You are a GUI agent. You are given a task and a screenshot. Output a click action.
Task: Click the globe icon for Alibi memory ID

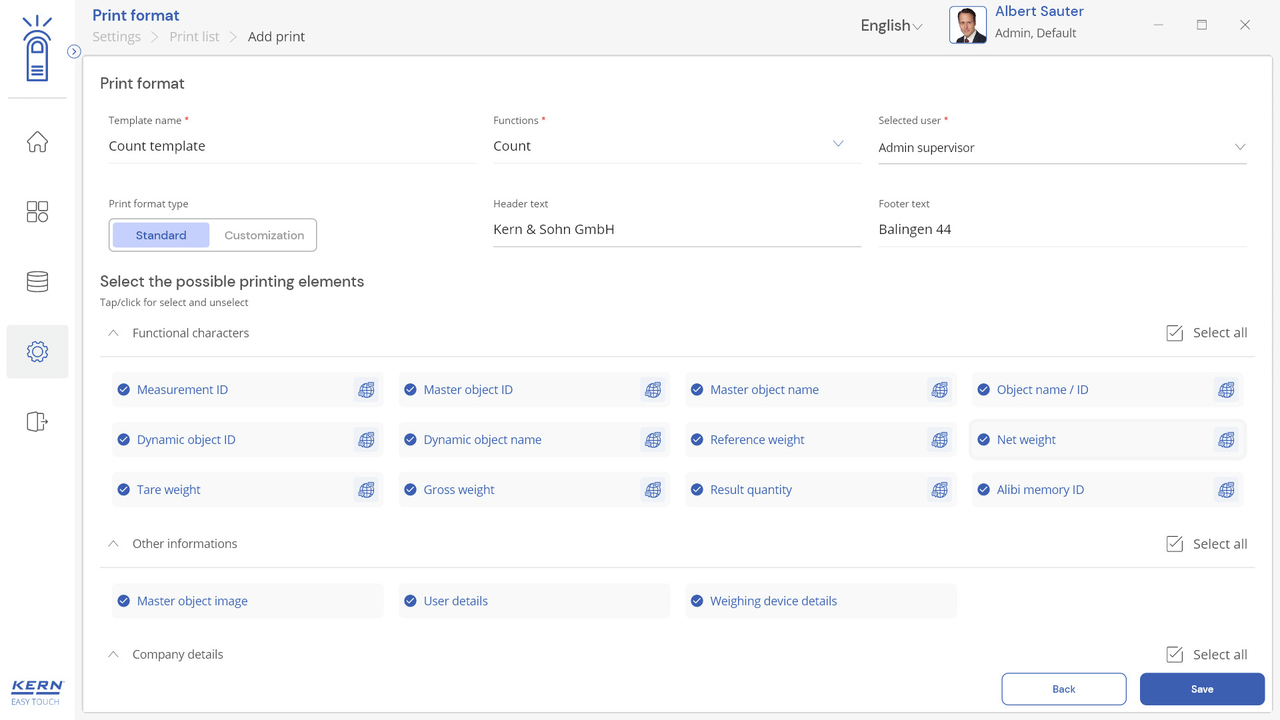(x=1226, y=490)
